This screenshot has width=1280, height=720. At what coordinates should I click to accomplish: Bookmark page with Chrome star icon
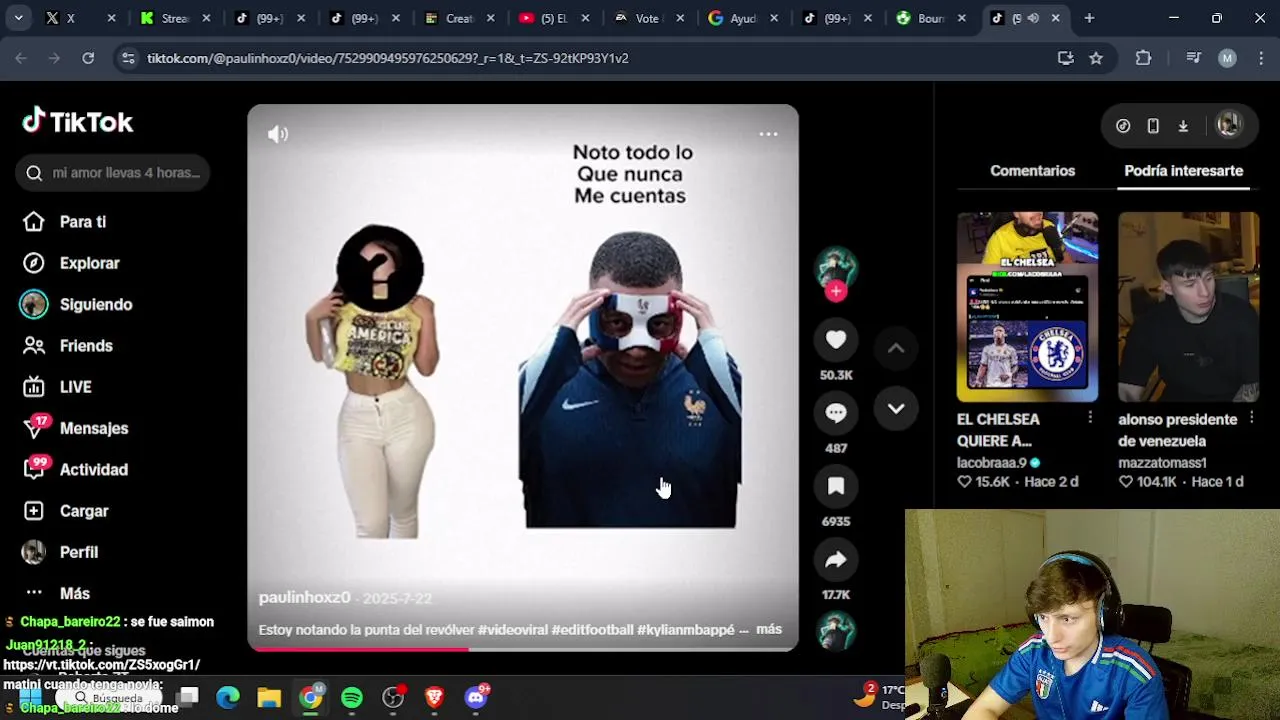(x=1096, y=58)
